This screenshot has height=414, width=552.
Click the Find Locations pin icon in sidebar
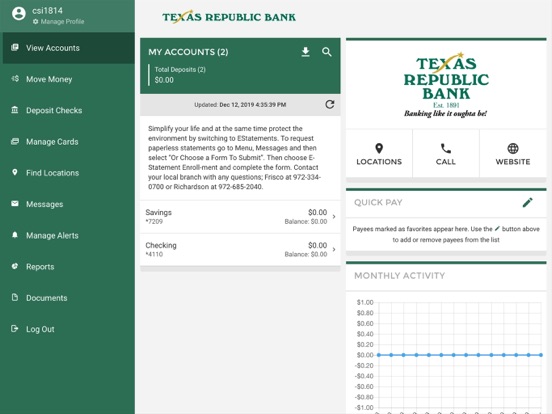pyautogui.click(x=15, y=172)
